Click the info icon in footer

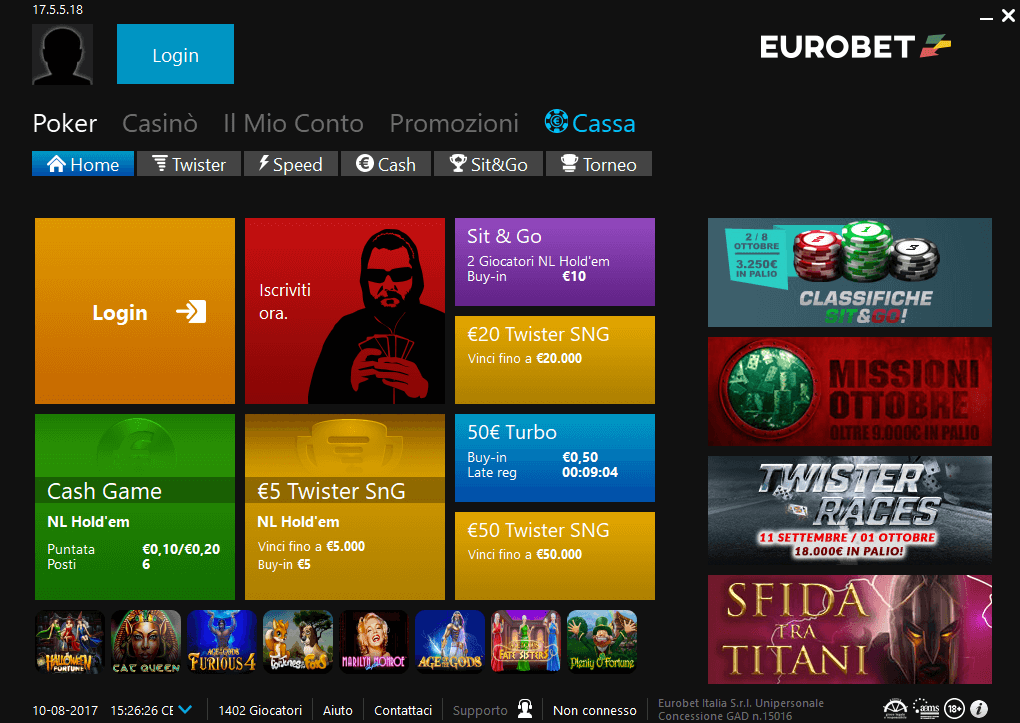point(978,709)
